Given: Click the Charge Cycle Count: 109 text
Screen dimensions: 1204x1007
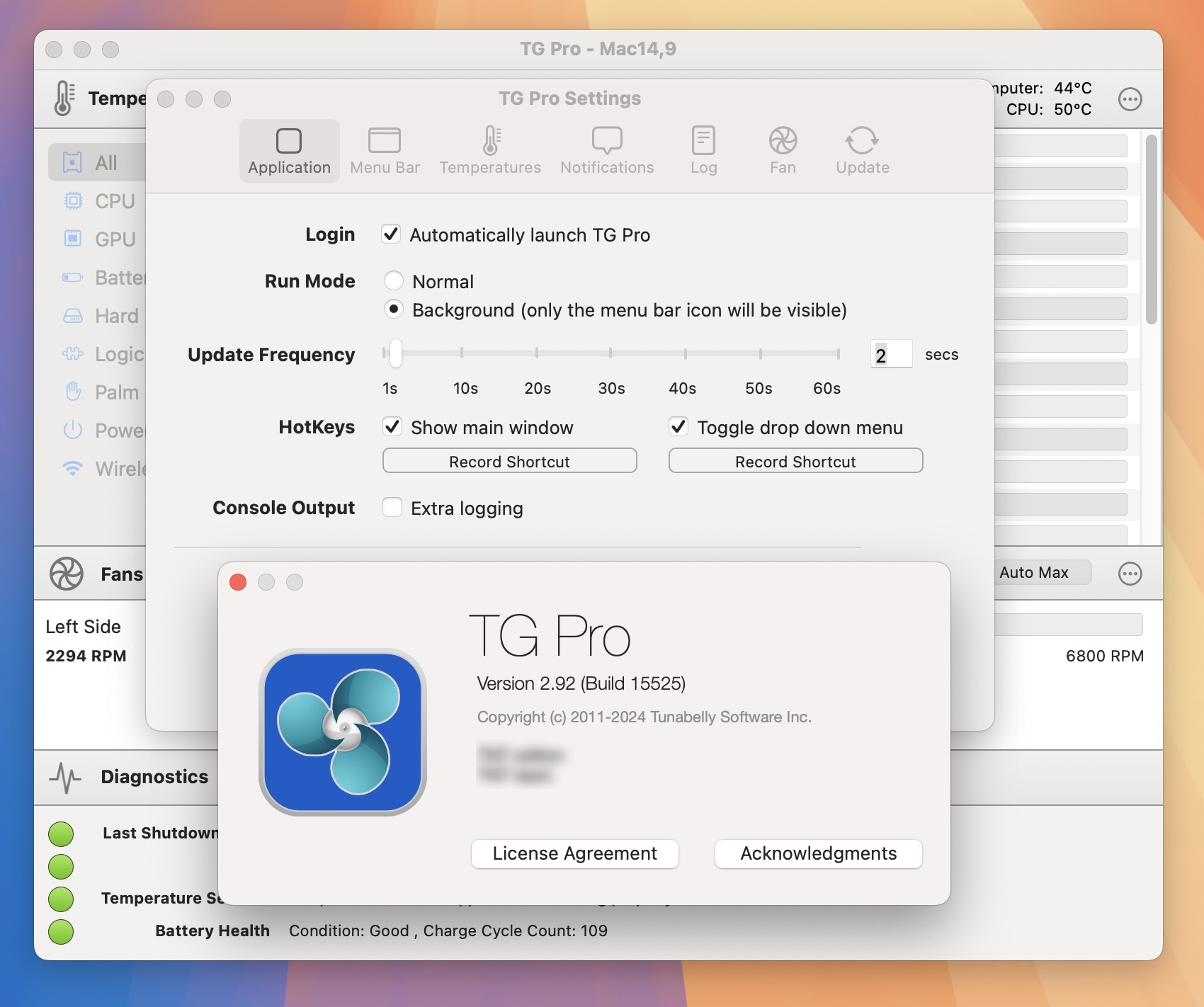Looking at the screenshot, I should click(516, 931).
